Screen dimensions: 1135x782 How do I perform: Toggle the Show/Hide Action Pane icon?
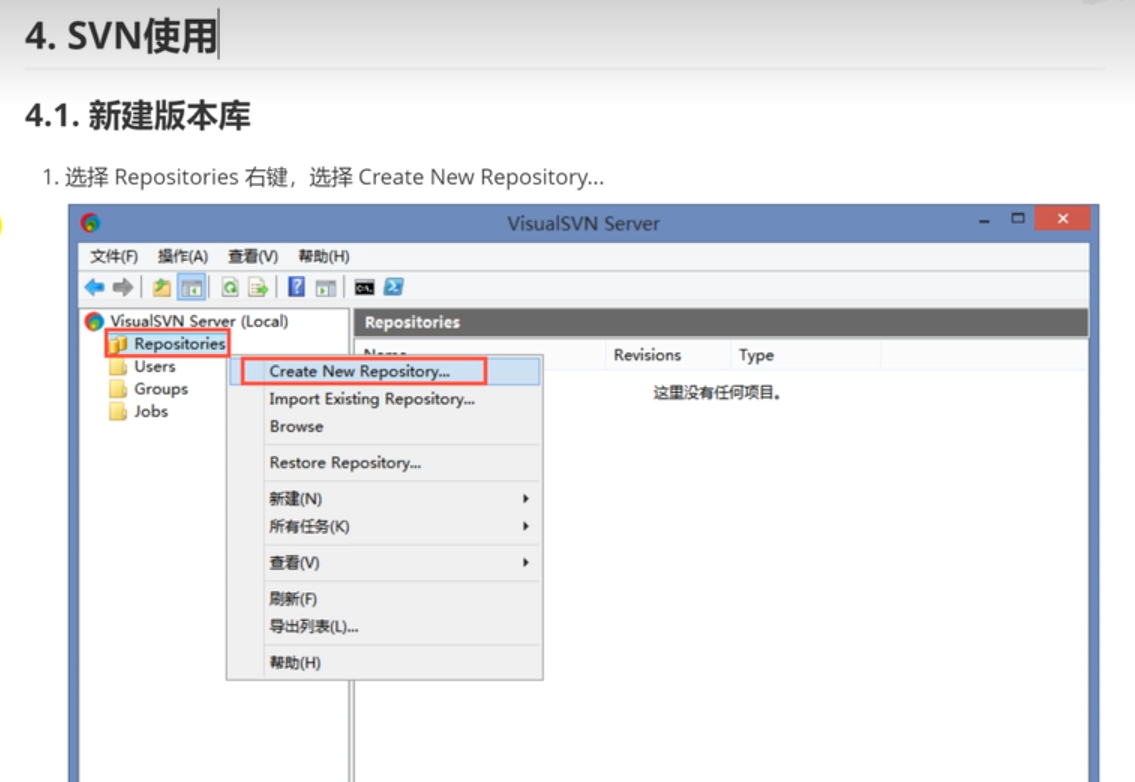pyautogui.click(x=326, y=287)
